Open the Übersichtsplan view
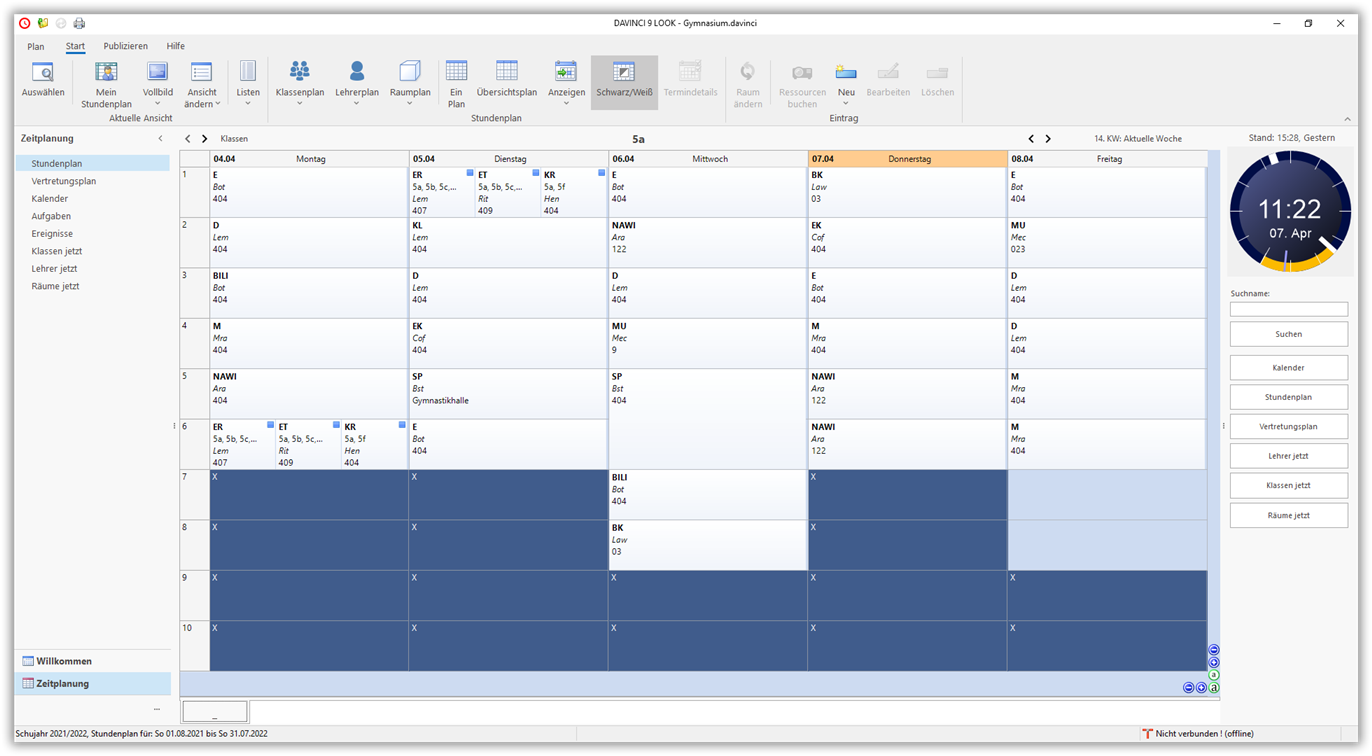The height and width of the screenshot is (756, 1372). click(x=506, y=84)
